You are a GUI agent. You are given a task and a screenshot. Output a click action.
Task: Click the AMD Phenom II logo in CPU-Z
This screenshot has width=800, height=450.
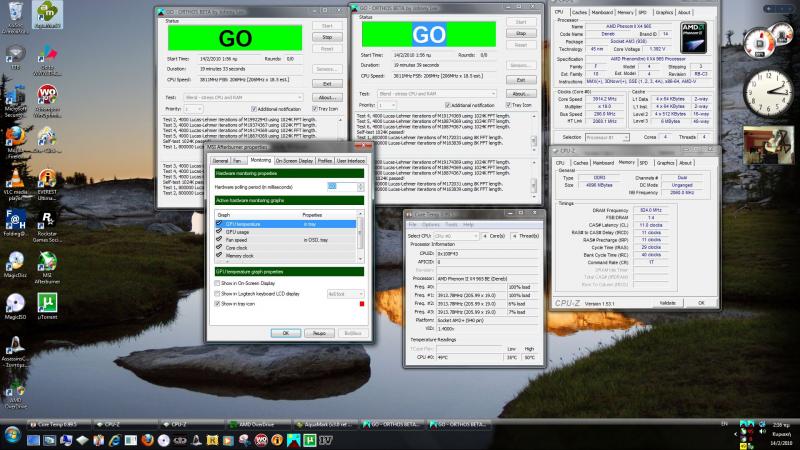(693, 37)
